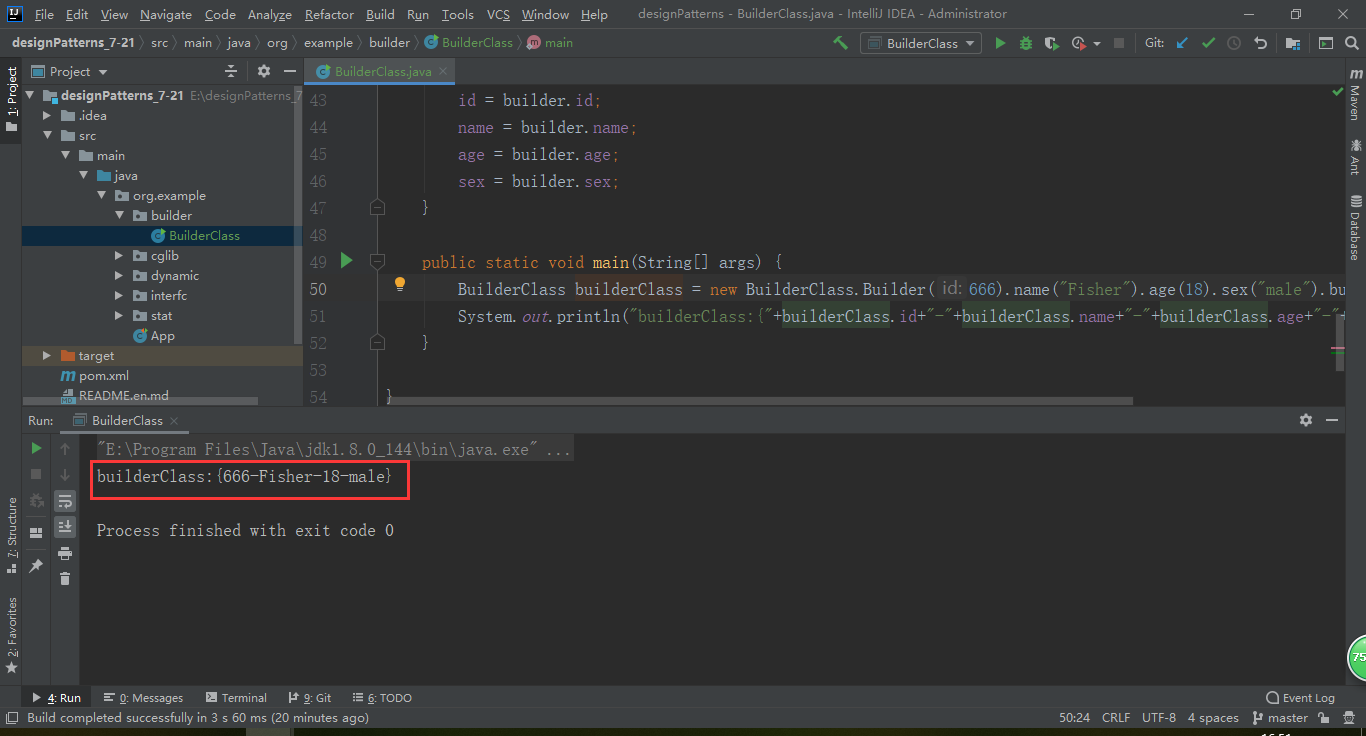Collapse the fold marker at the main method

(377, 261)
